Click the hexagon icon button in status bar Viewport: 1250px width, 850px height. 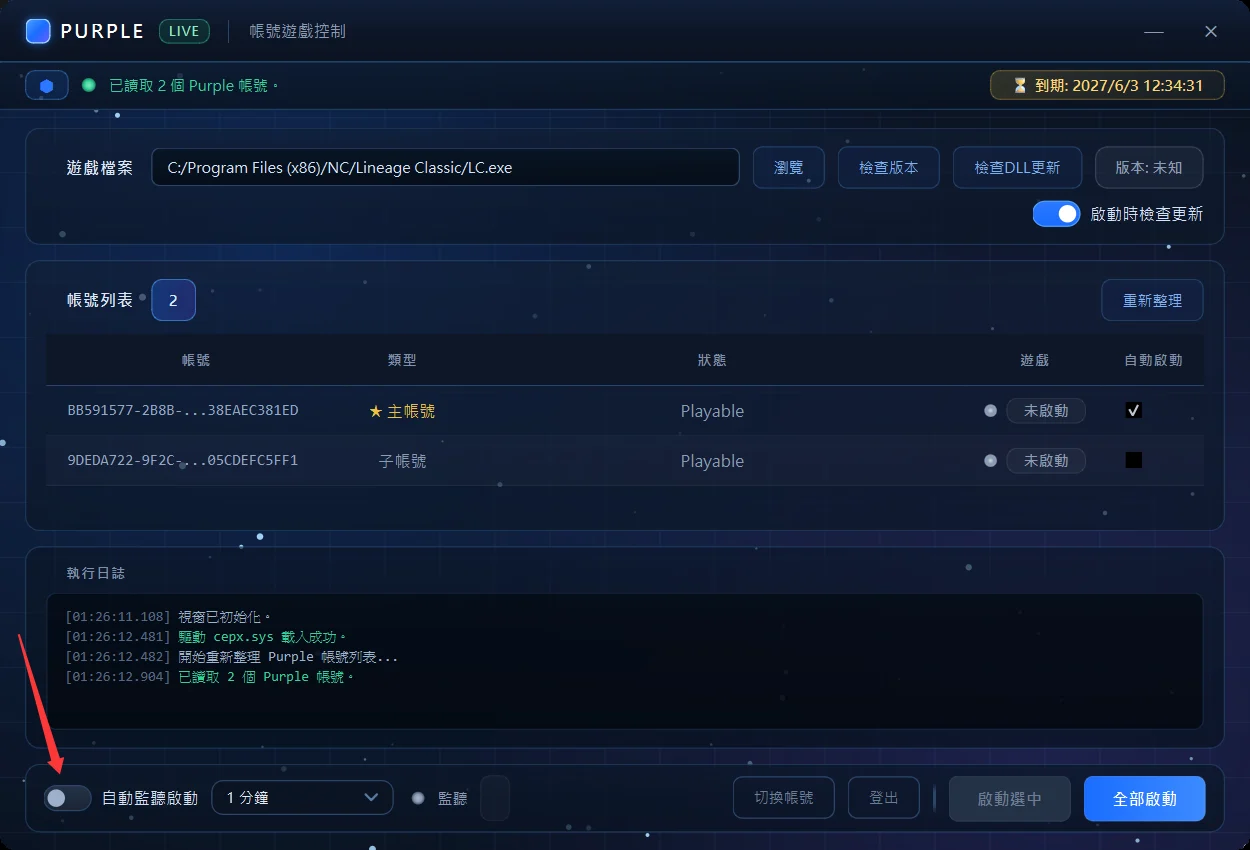pyautogui.click(x=46, y=86)
